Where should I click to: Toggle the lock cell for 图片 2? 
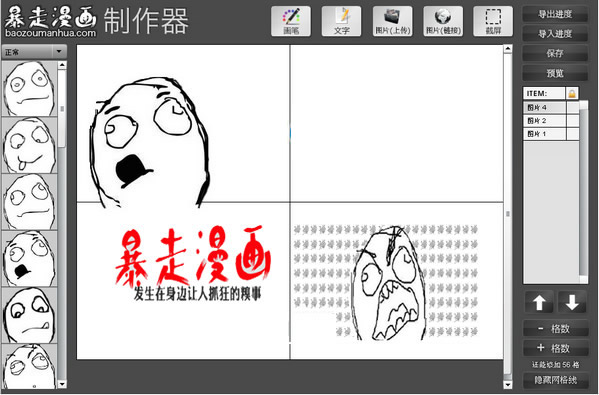pyautogui.click(x=573, y=121)
